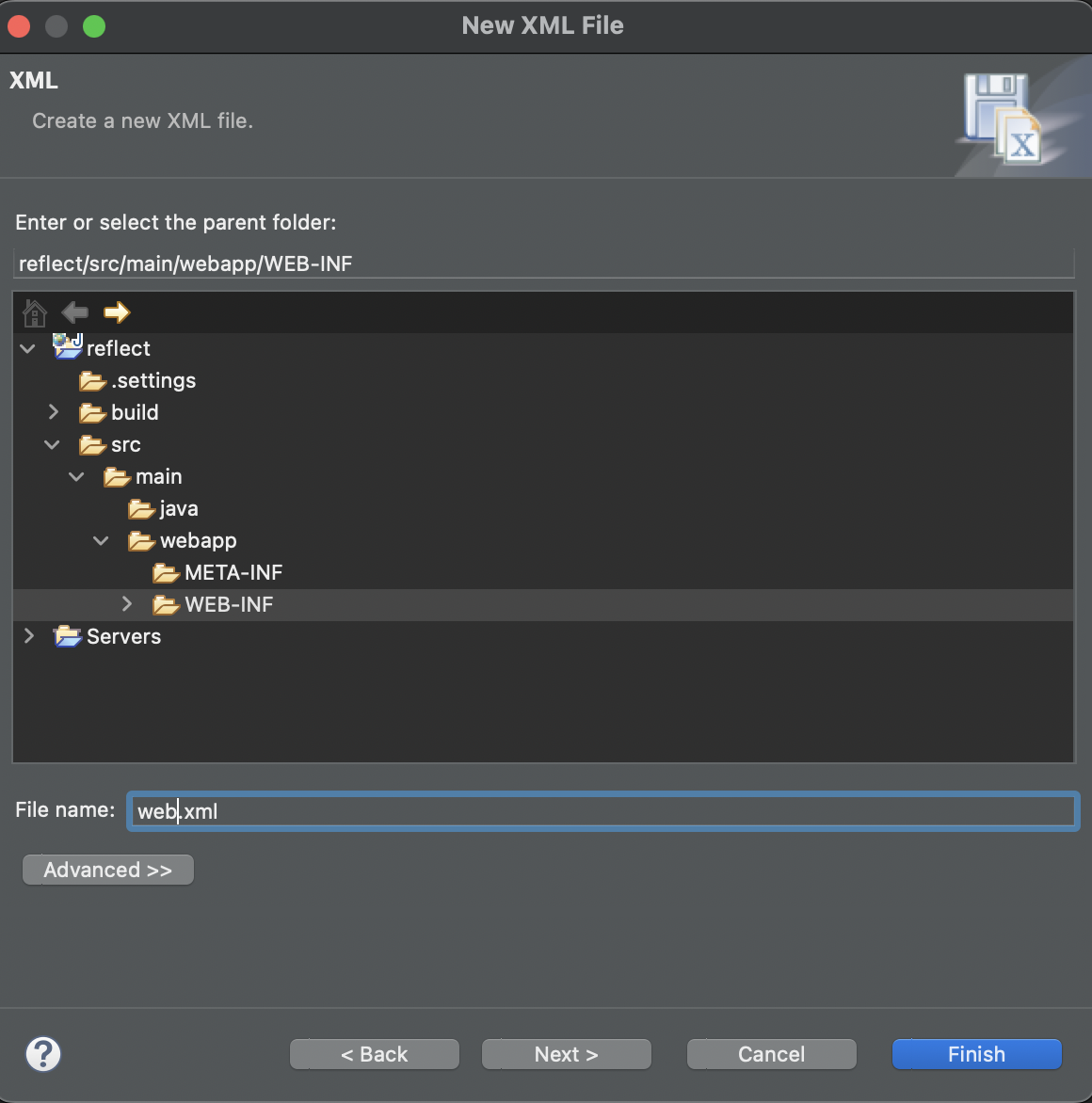
Task: Show Advanced options
Action: (x=108, y=870)
